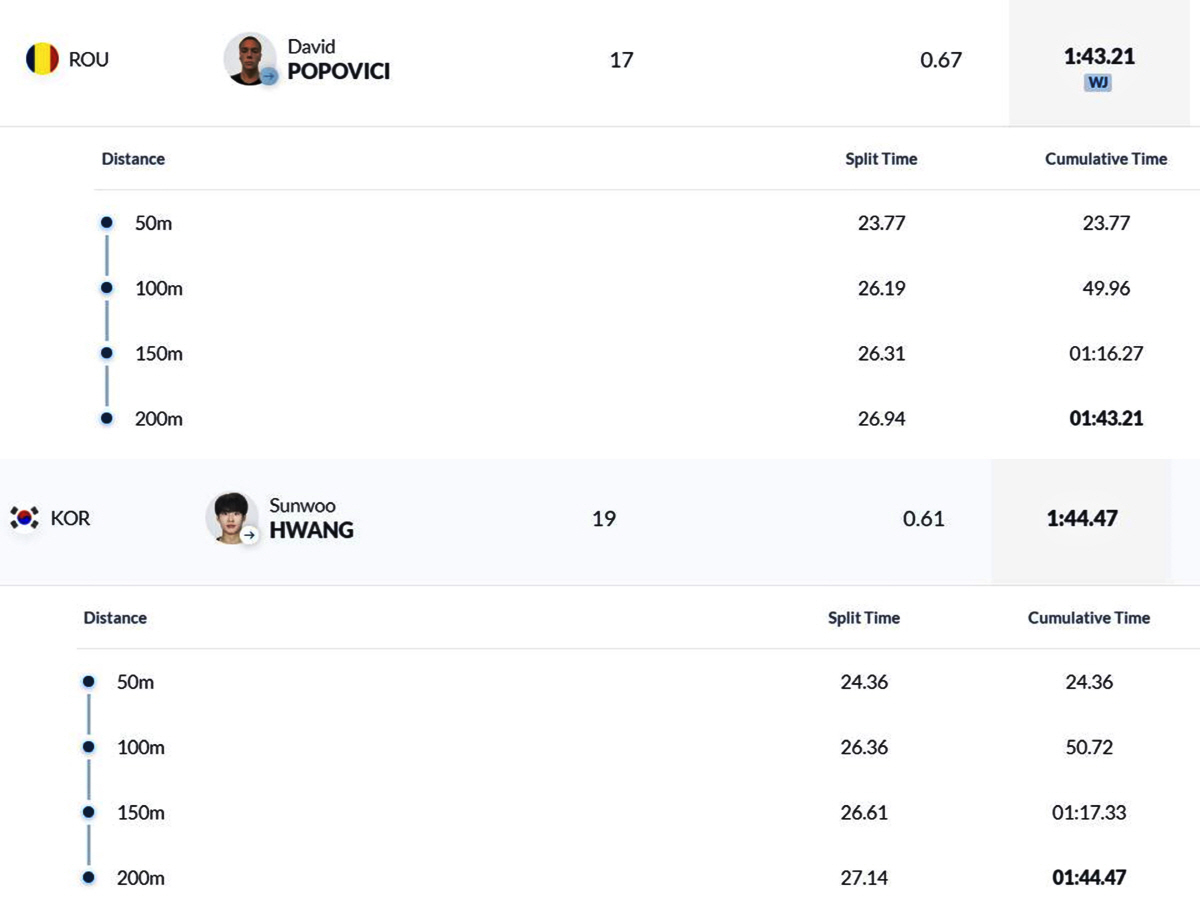Click the South Korea flag icon
This screenshot has height=903, width=1200.
point(24,518)
